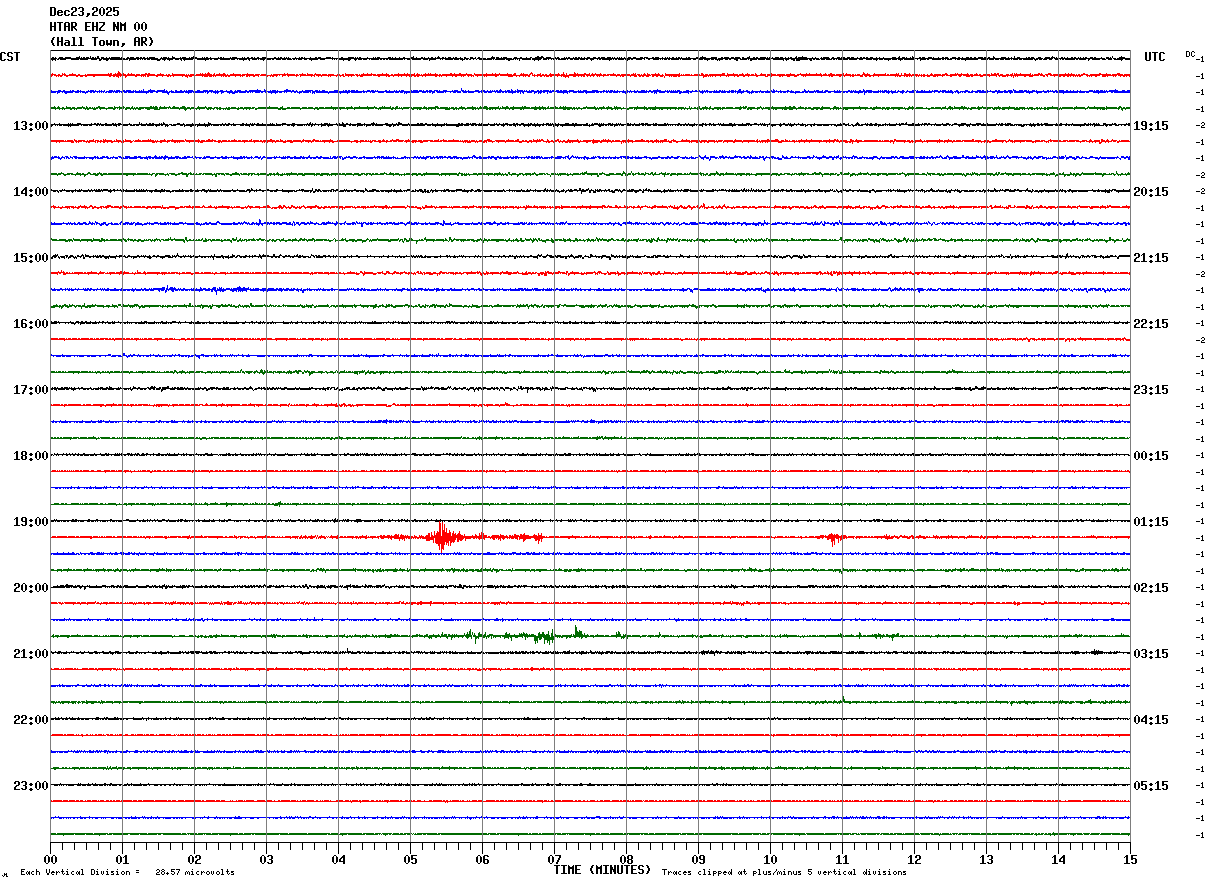Click the location text (Hall Town, AR)
Screen dimensions: 1210x886
pyautogui.click(x=102, y=42)
